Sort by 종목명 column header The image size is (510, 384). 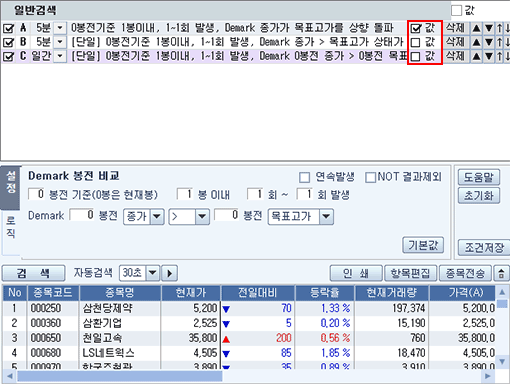120,293
